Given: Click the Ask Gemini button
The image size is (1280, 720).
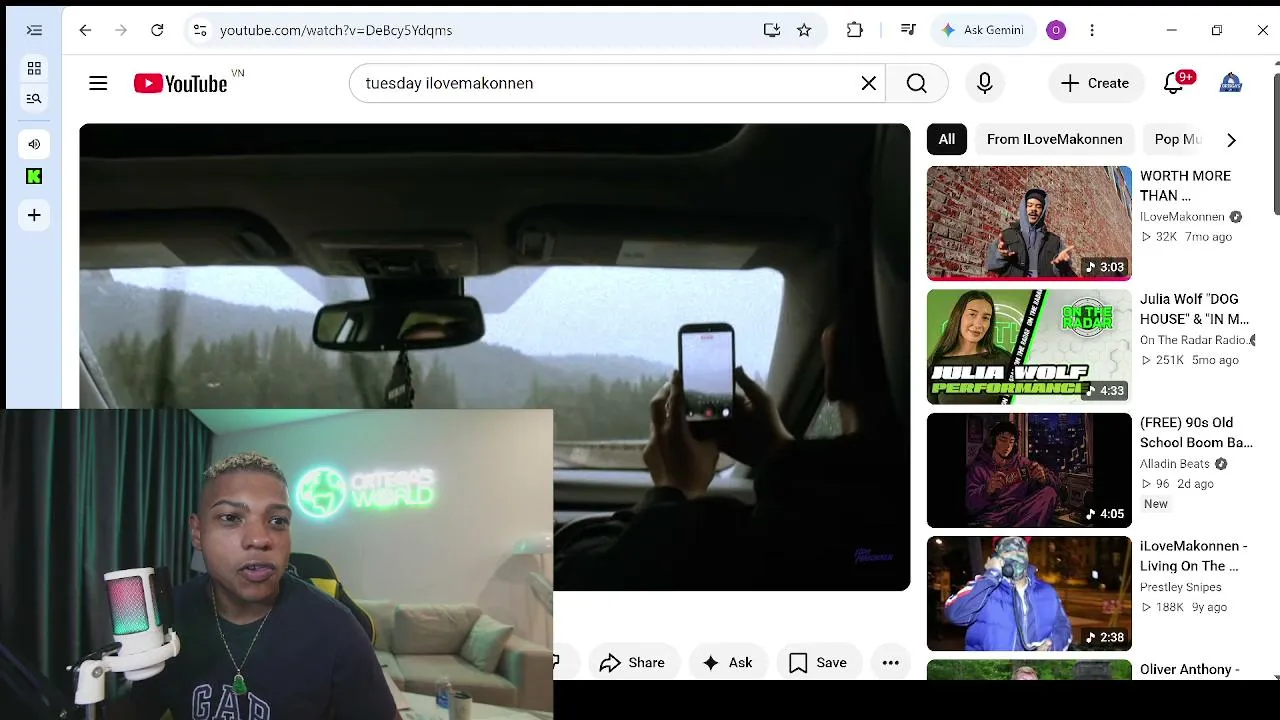Looking at the screenshot, I should 982,30.
